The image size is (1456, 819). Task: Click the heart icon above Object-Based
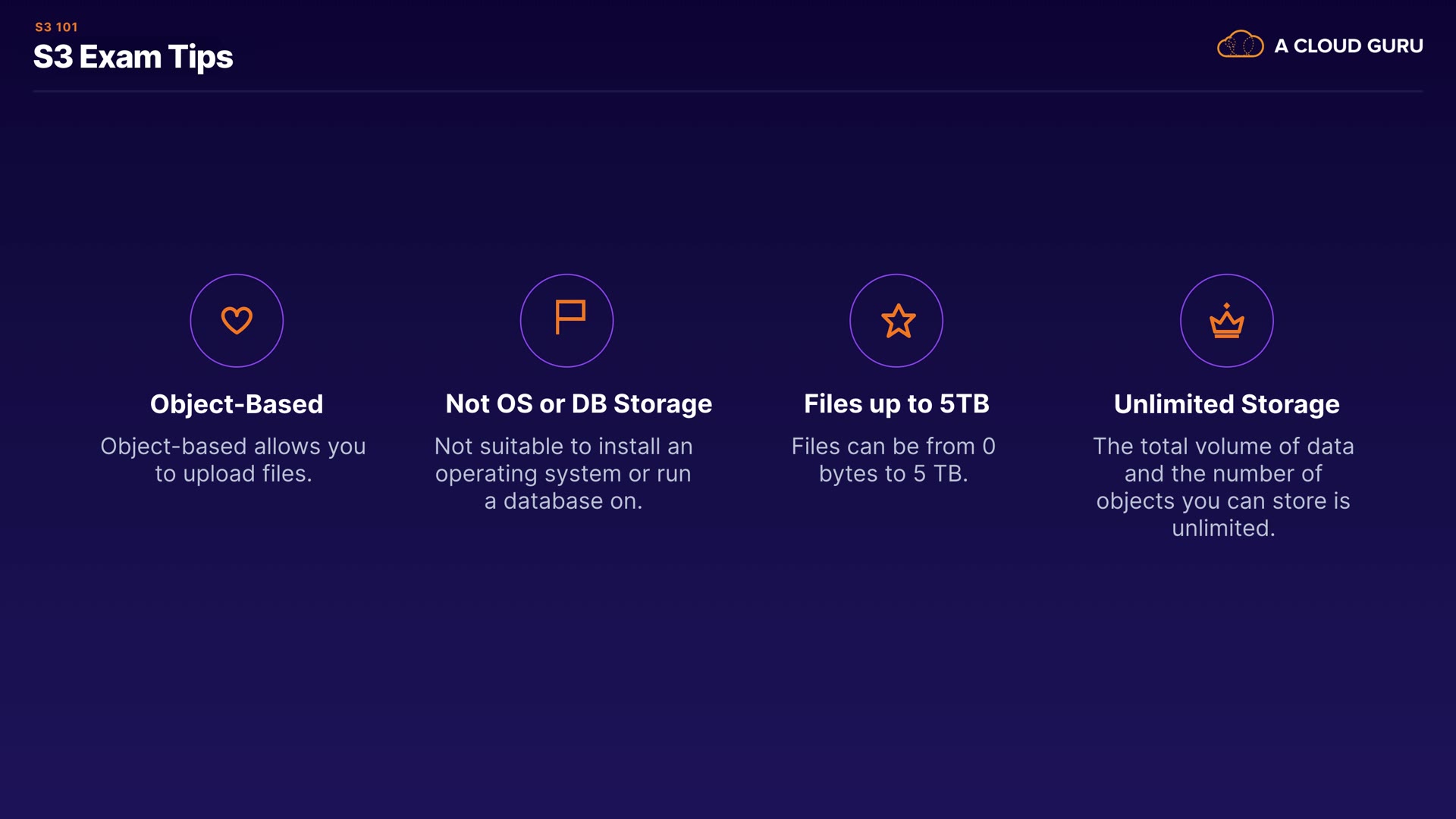point(237,320)
